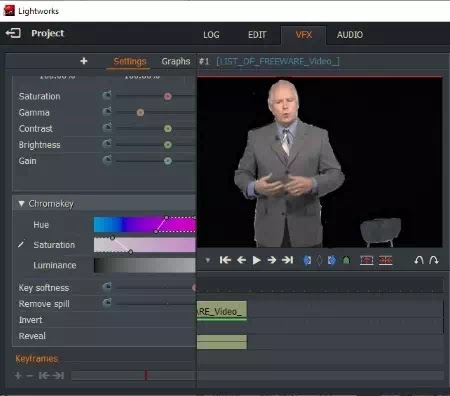Toggle the Remove spill keyframe button
The width and height of the screenshot is (450, 396).
107,303
